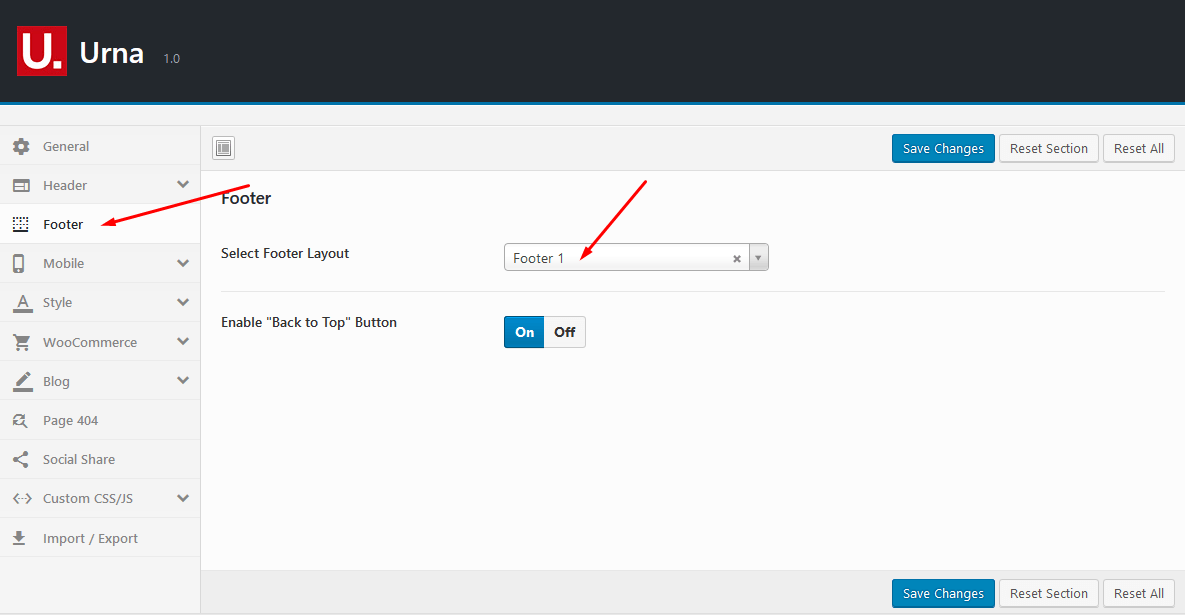Click the top Save Changes button

pyautogui.click(x=943, y=149)
